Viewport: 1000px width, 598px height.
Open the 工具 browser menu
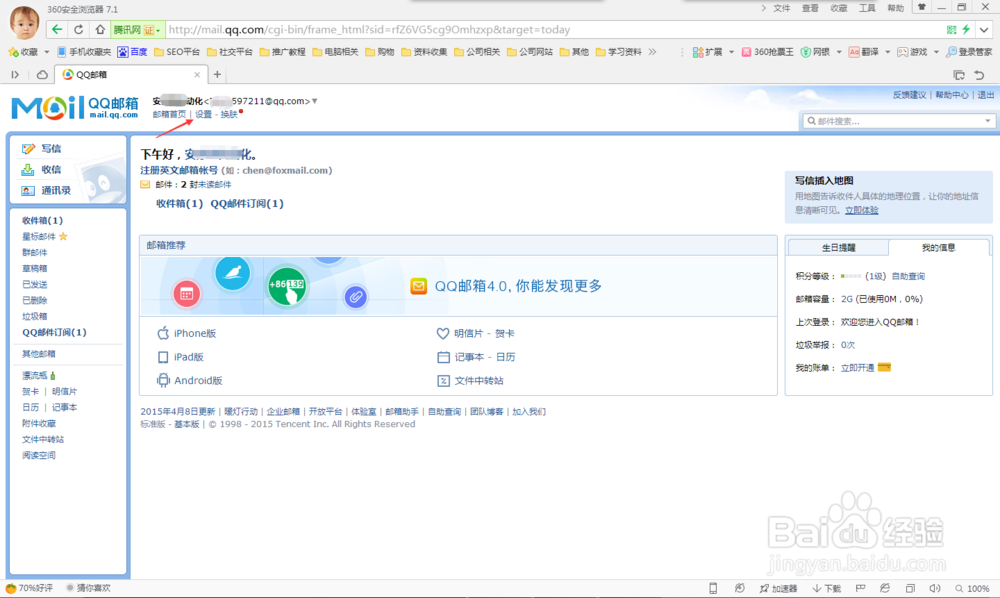867,8
